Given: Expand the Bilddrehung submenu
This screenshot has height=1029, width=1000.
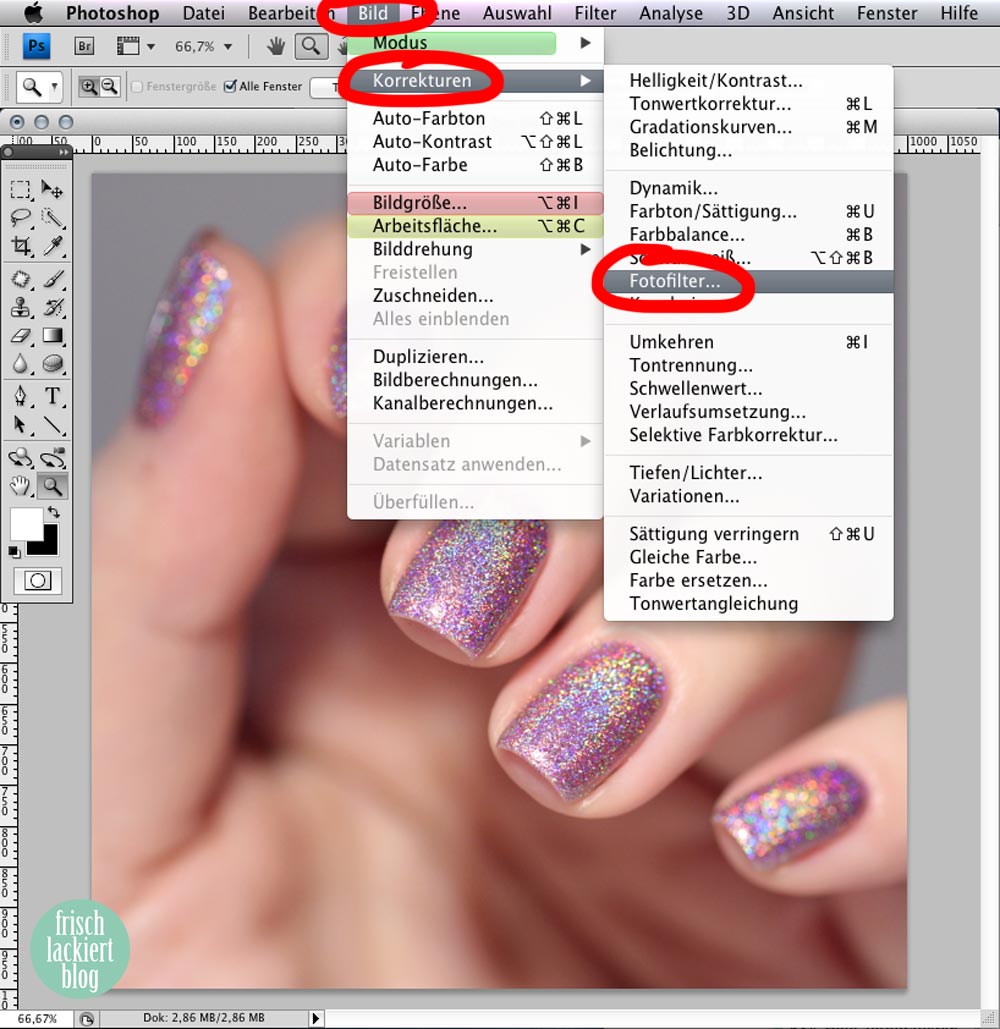Looking at the screenshot, I should tap(475, 249).
